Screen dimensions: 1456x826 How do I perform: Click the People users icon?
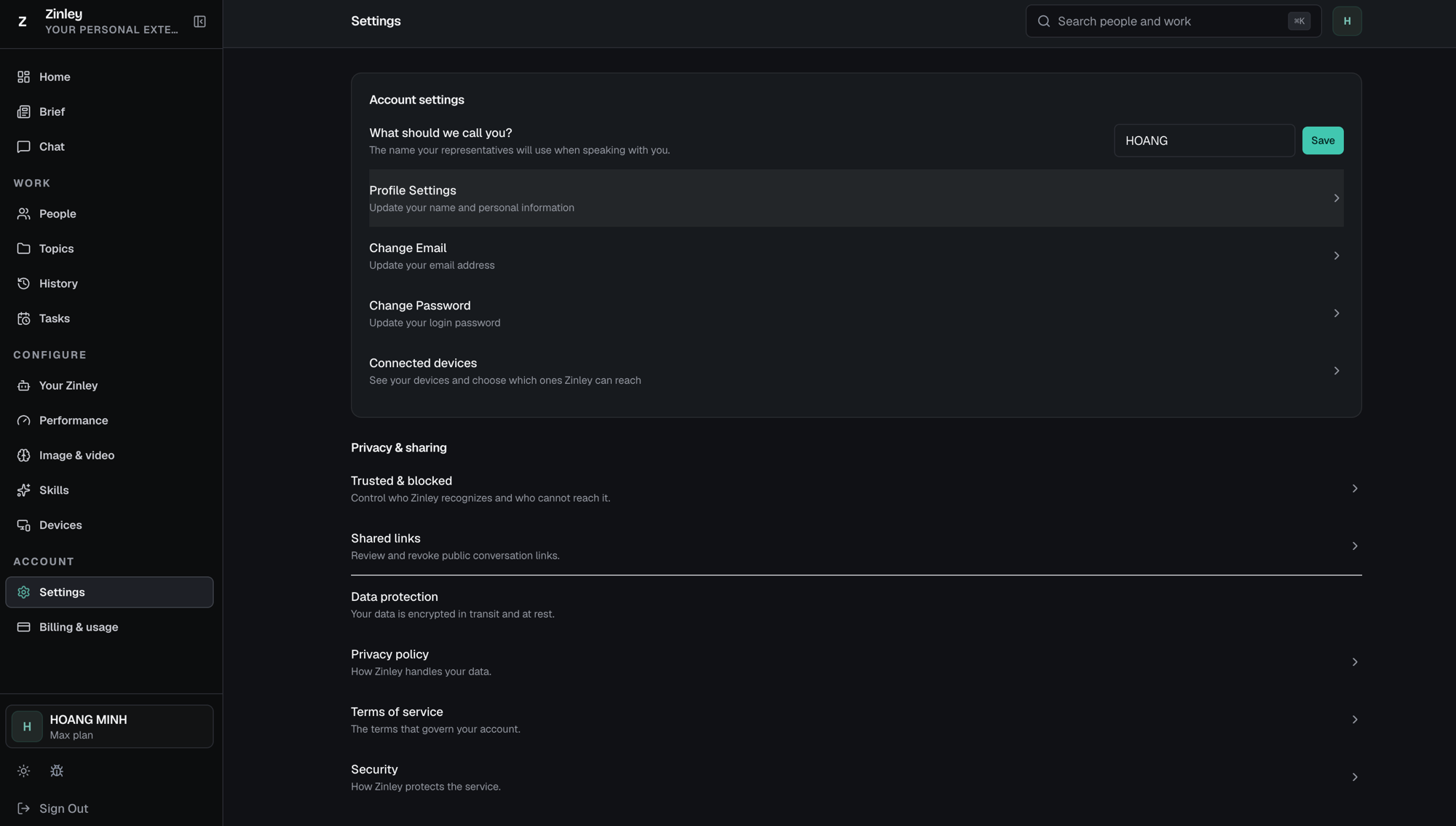tap(23, 213)
